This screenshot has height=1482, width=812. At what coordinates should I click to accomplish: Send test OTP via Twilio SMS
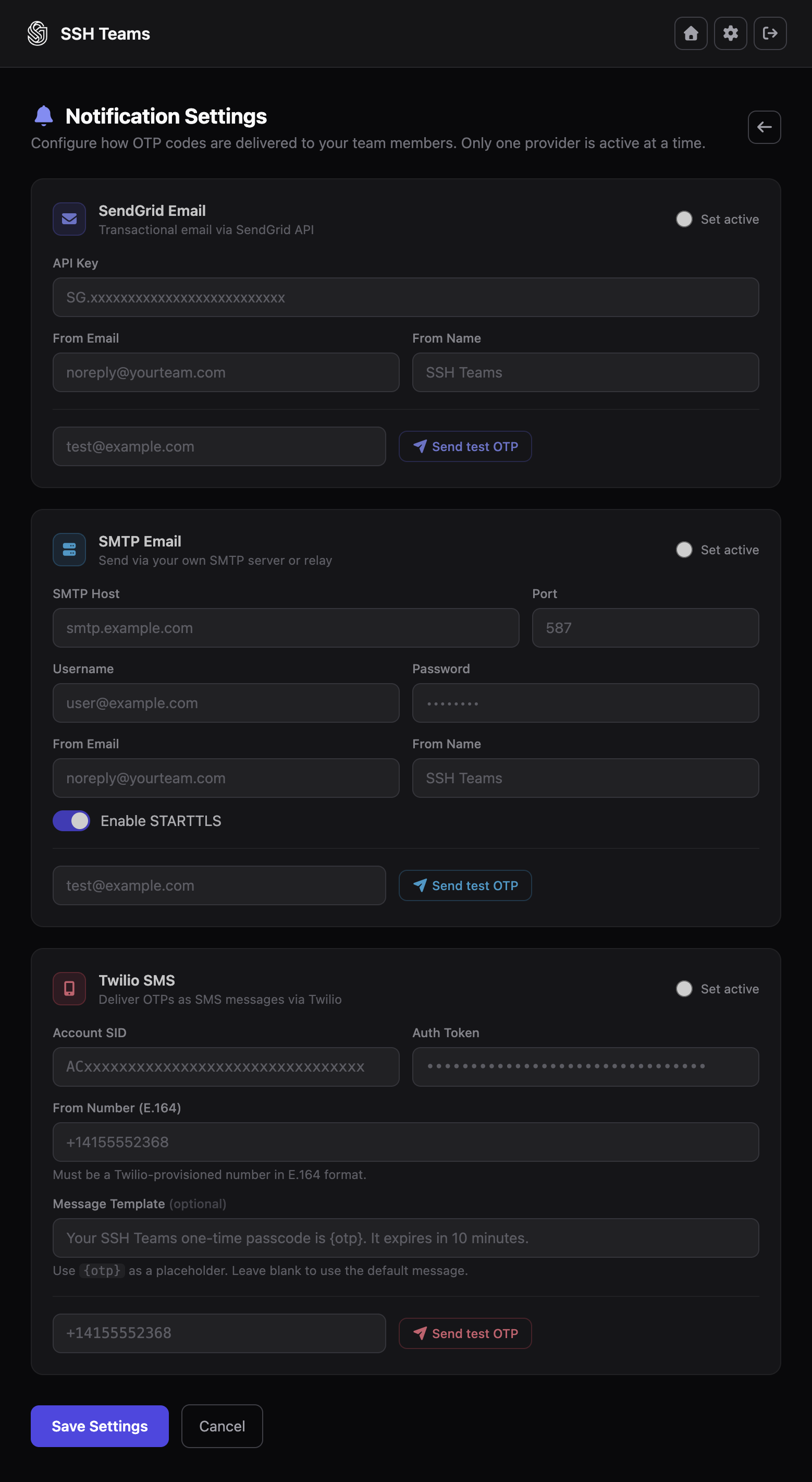coord(465,1333)
